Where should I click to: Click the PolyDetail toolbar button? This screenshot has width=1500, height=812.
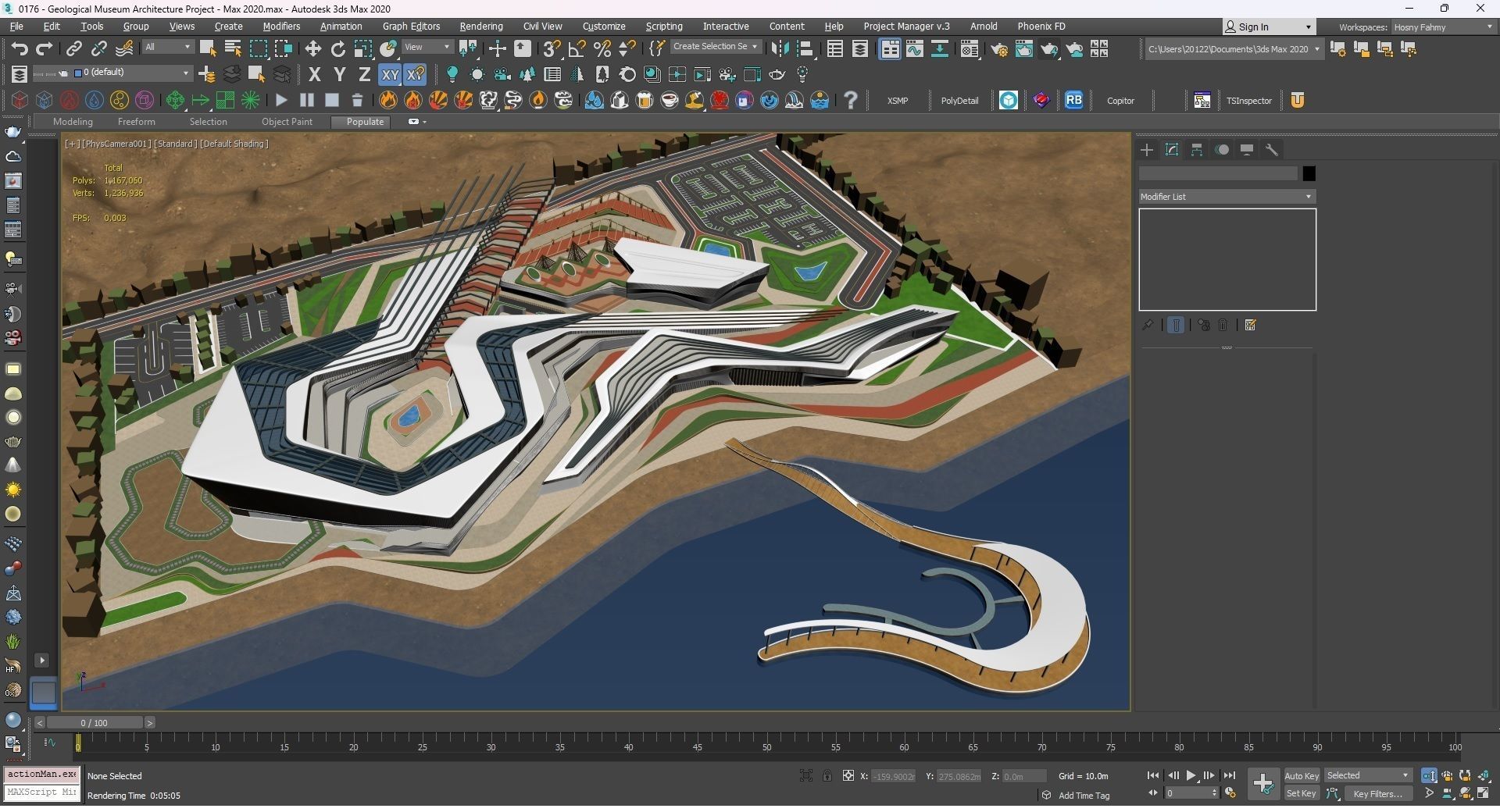[959, 100]
